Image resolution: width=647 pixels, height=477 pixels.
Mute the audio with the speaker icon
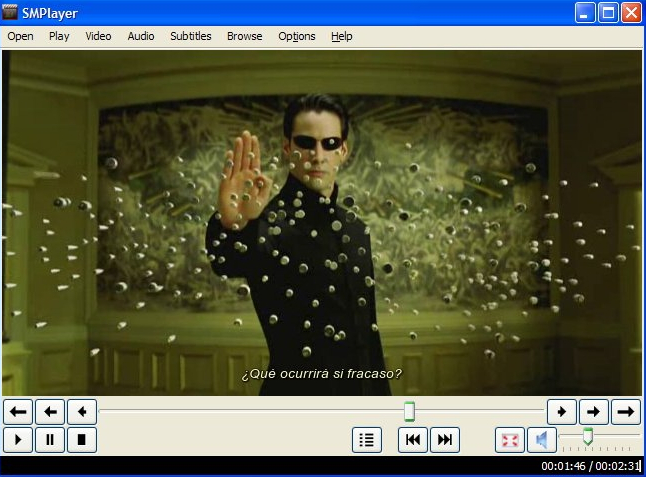[541, 440]
